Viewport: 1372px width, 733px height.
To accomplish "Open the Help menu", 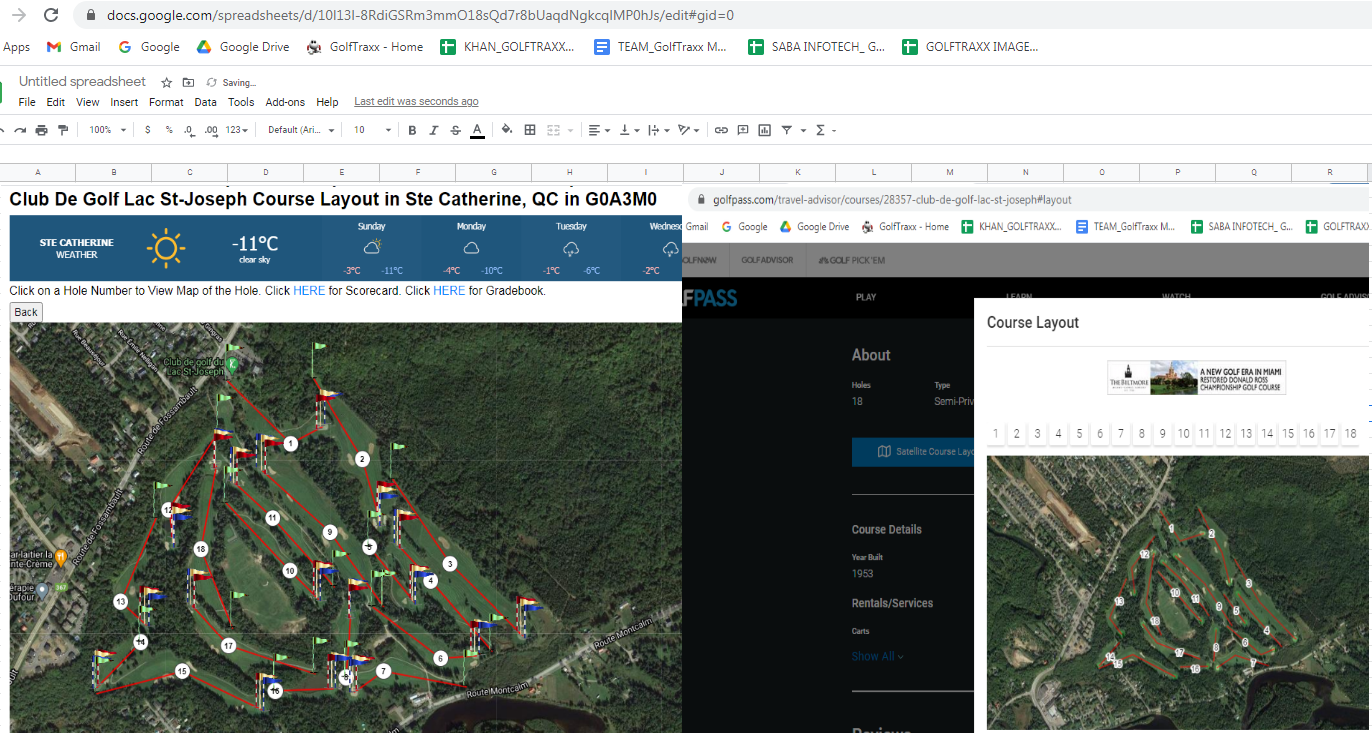I will click(x=327, y=102).
